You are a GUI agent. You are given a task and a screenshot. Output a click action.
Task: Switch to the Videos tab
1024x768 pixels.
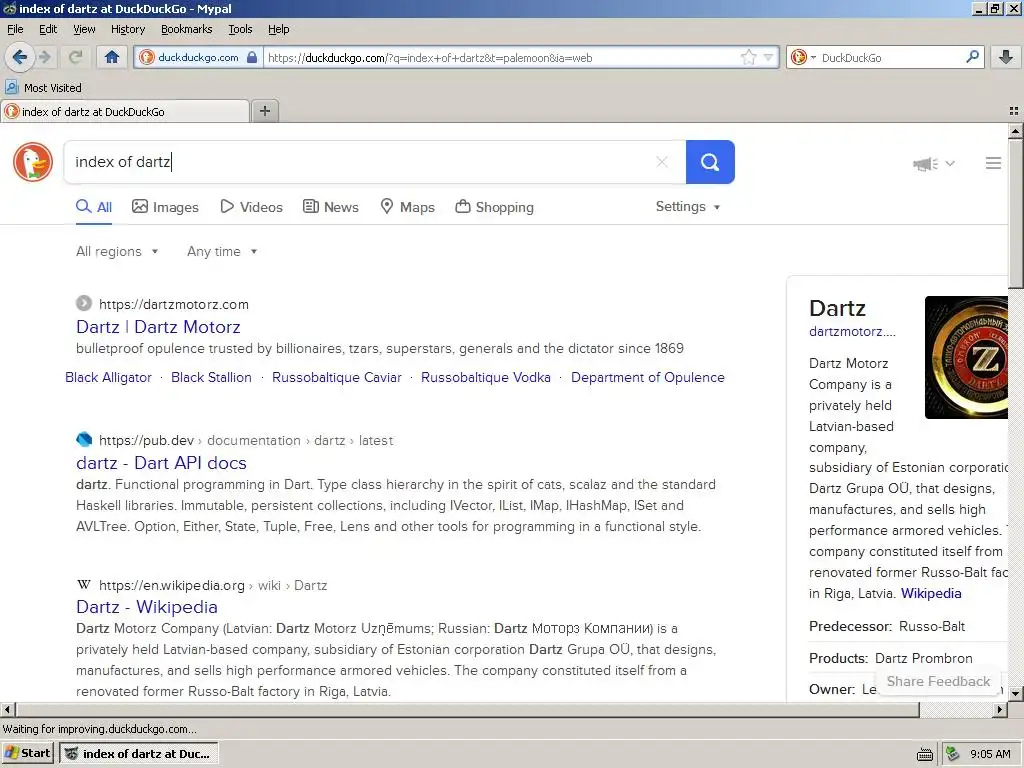[x=251, y=207]
